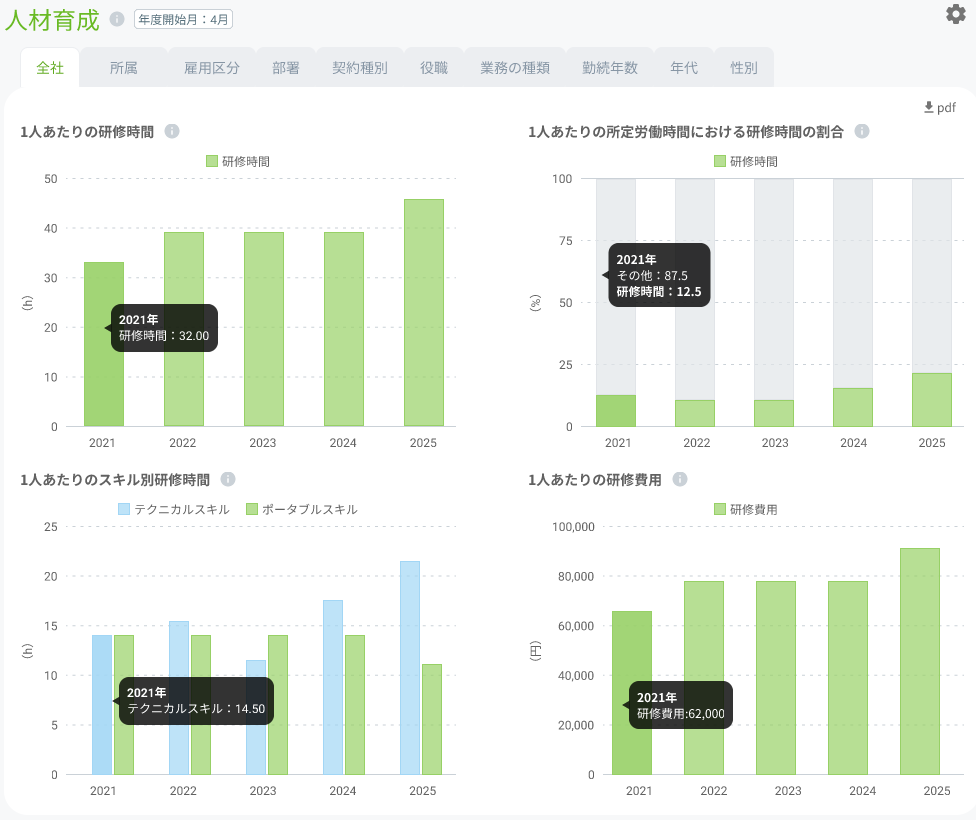Show info for 所定労働時間における研修時間の割合 chart

point(861,131)
